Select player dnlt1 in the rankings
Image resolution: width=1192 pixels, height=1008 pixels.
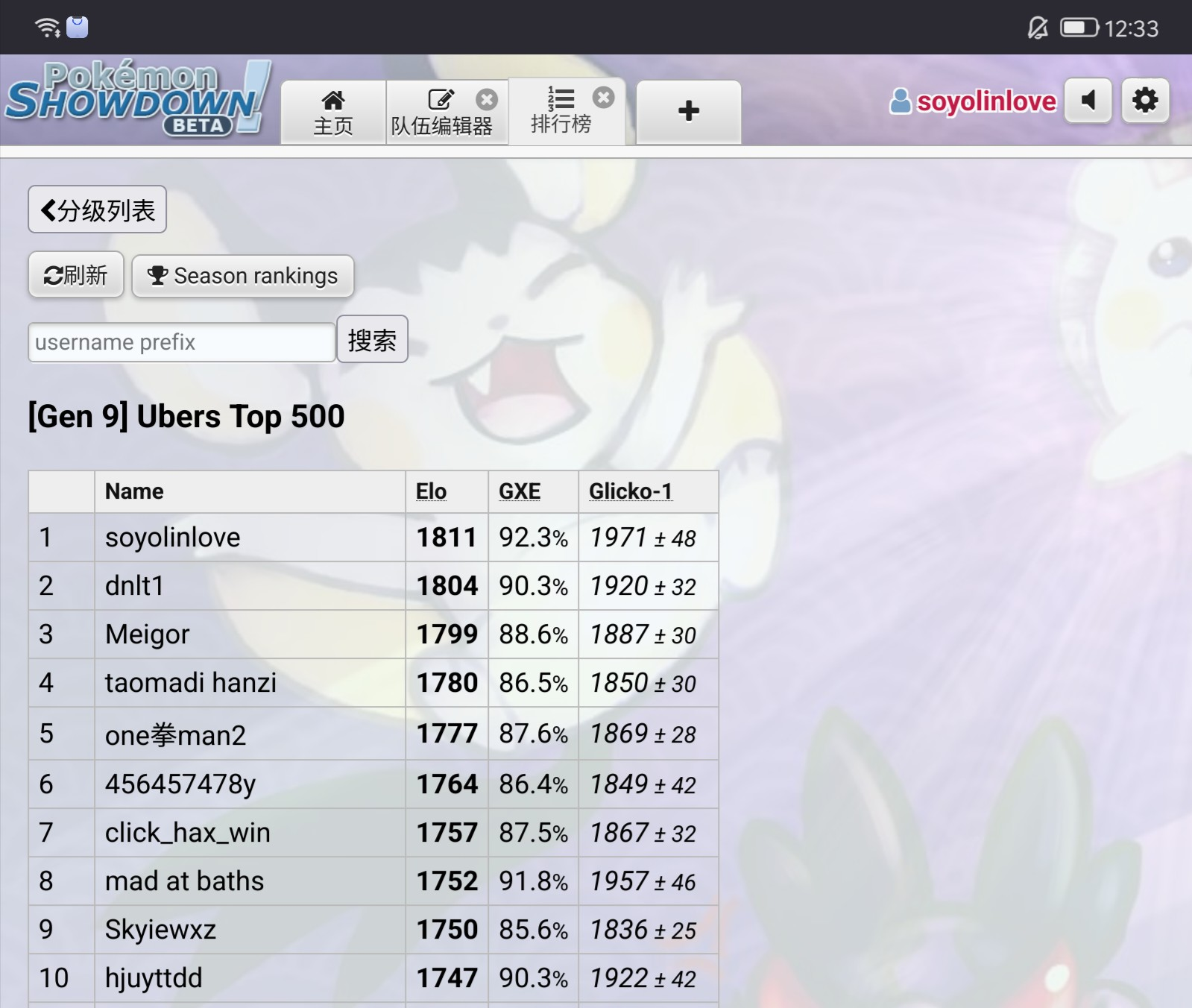(x=135, y=586)
